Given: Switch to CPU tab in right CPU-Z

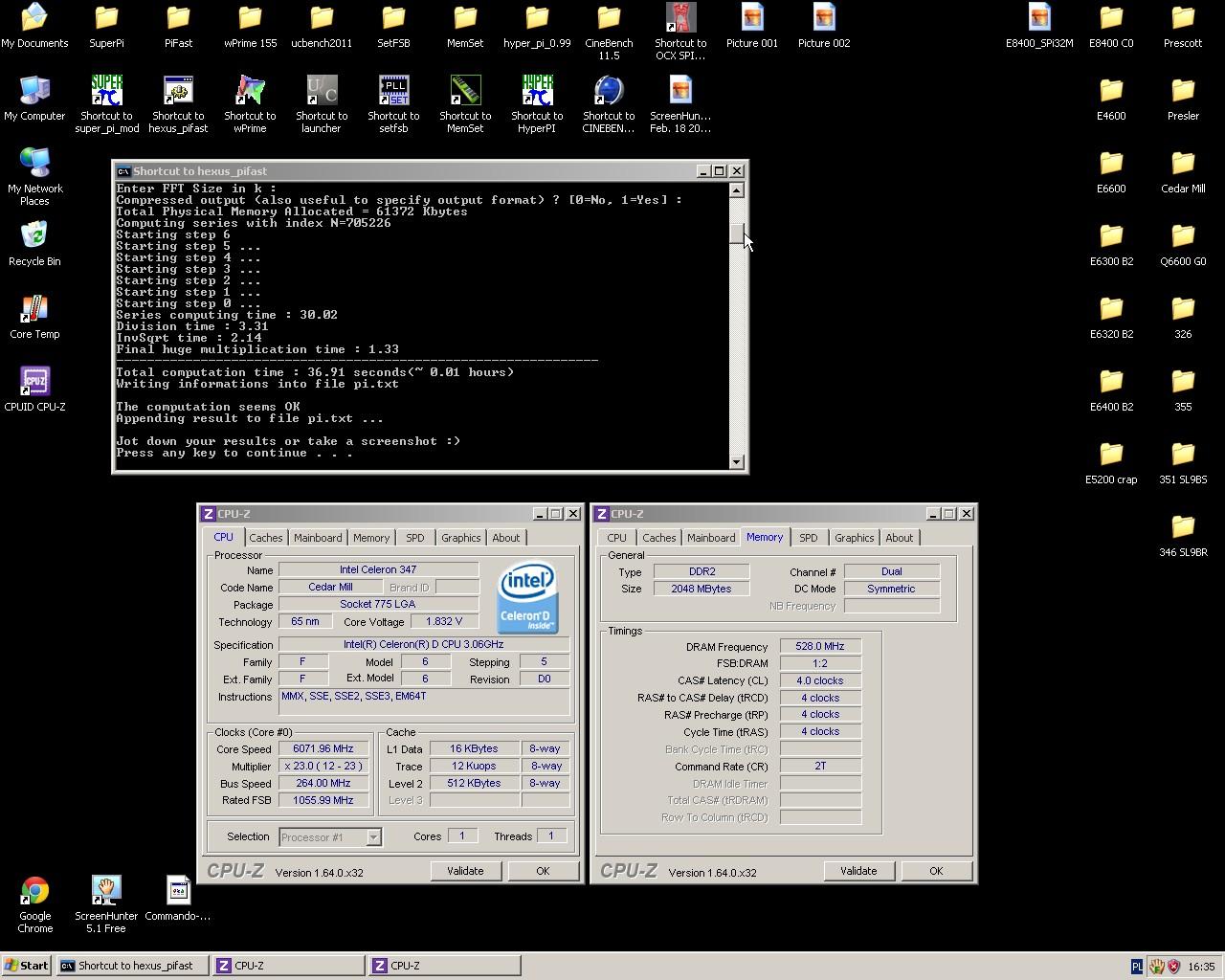Looking at the screenshot, I should [617, 538].
